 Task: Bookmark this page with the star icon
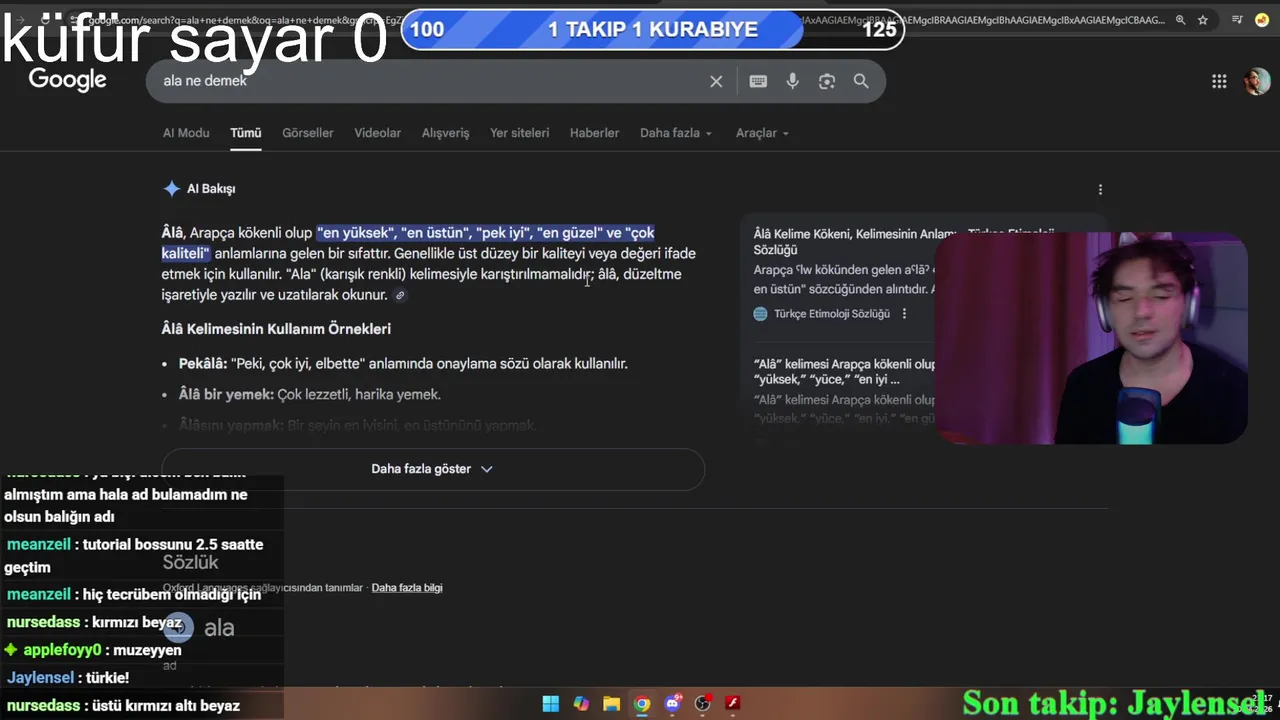[x=1203, y=20]
